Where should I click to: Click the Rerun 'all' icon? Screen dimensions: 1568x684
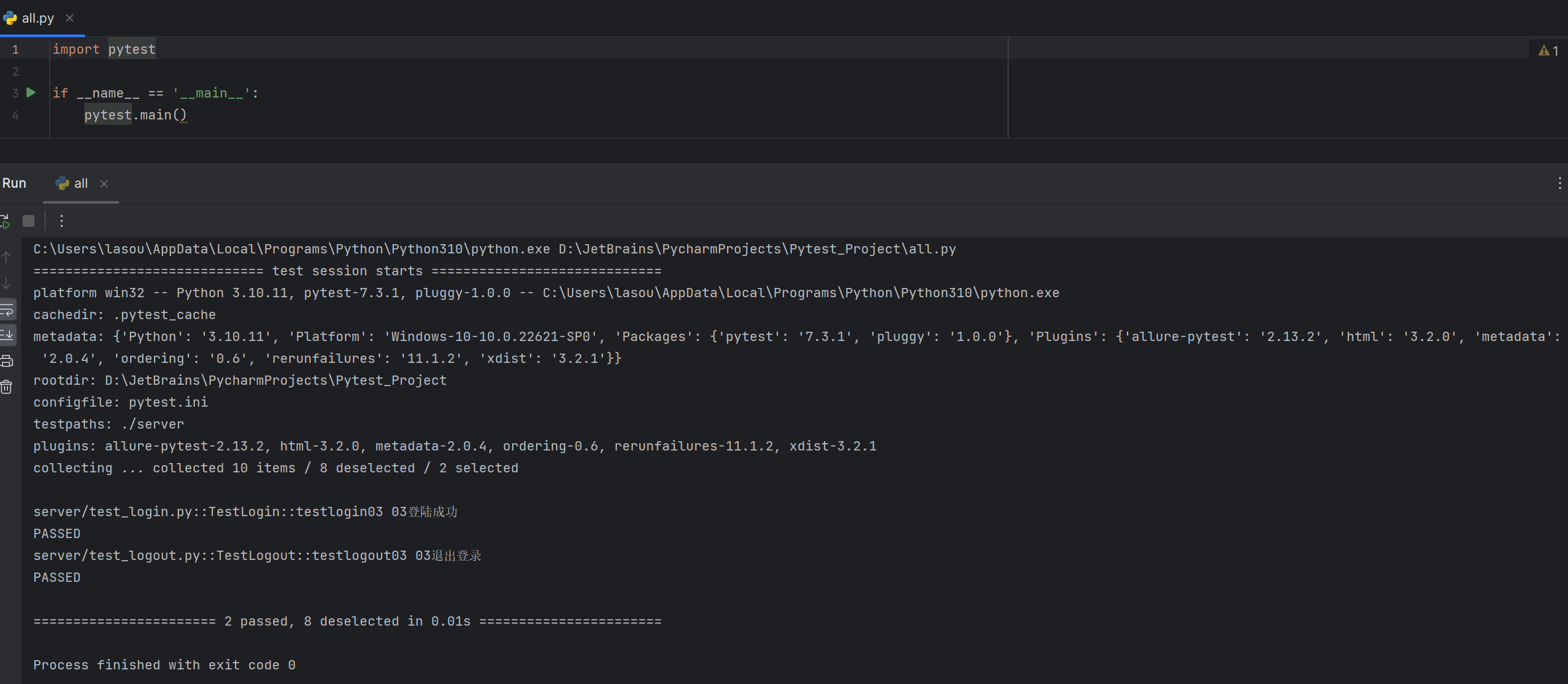tap(5, 221)
